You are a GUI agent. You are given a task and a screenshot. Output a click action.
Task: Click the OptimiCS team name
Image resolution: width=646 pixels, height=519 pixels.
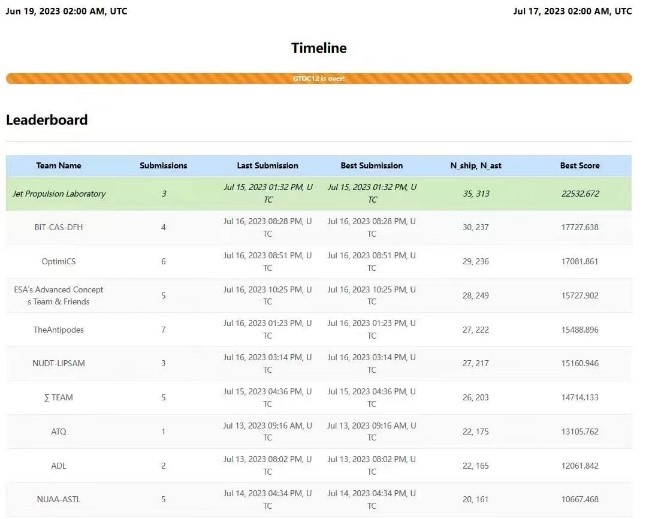58,261
